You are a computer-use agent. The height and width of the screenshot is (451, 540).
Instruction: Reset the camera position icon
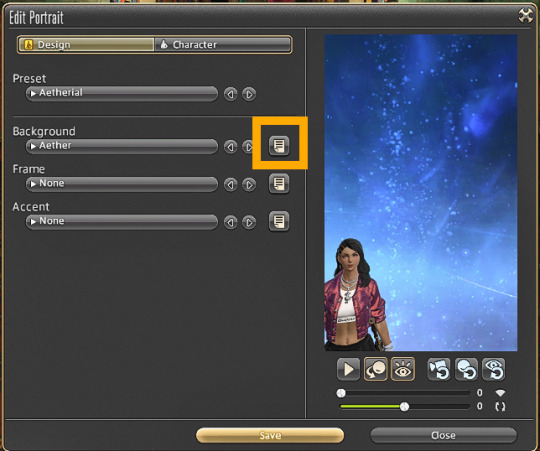[x=439, y=369]
